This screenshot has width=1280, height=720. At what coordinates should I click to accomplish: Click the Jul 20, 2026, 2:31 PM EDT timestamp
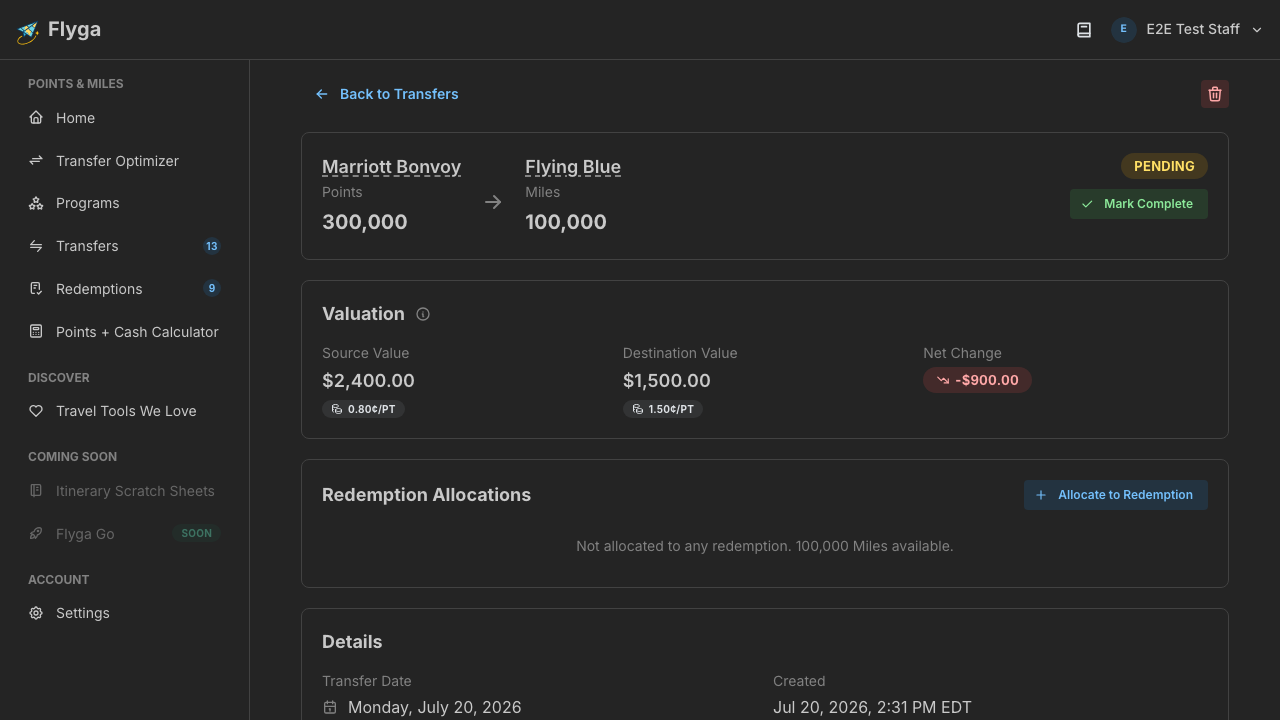pyautogui.click(x=872, y=707)
